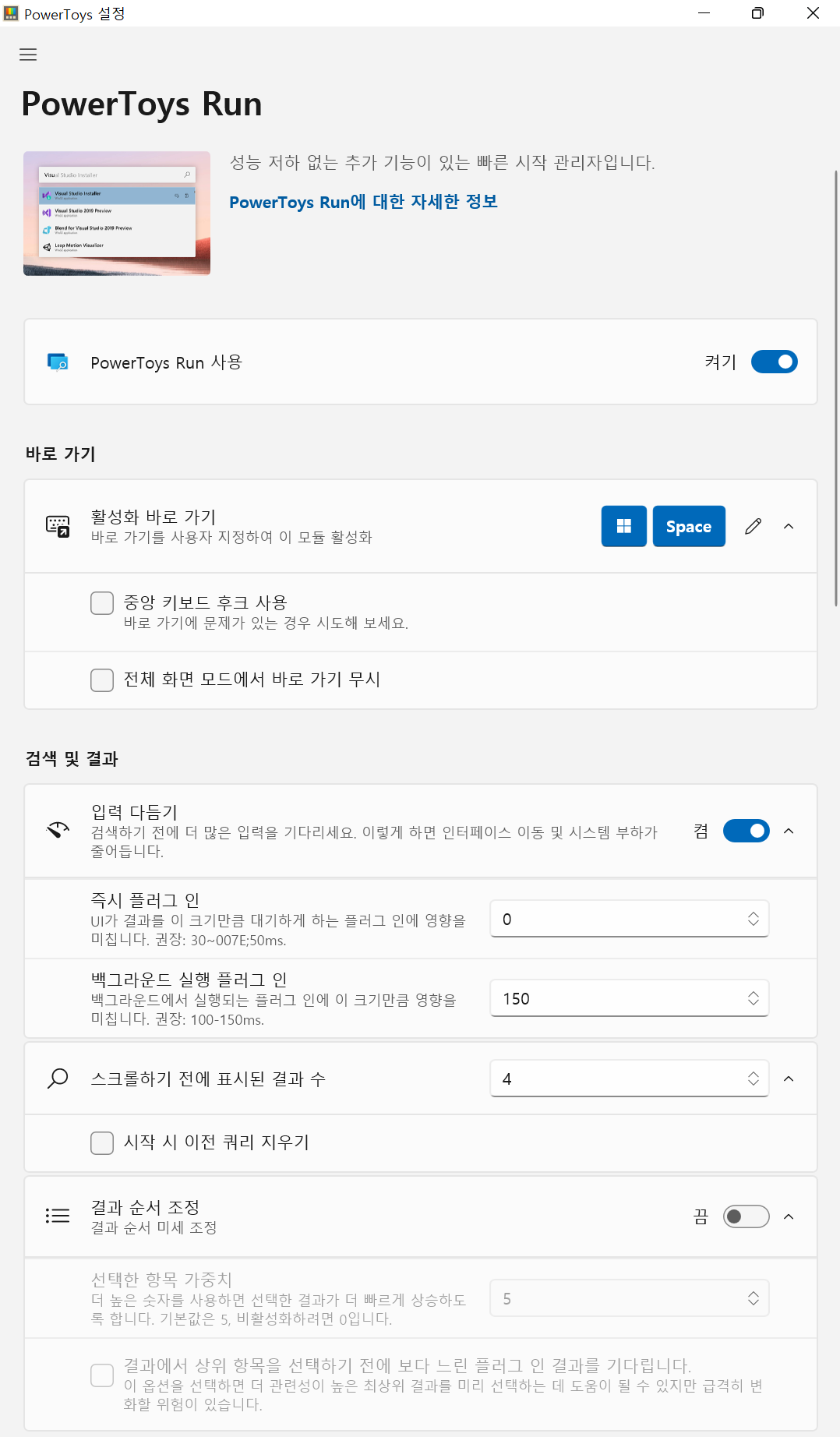Collapse the 결과 순서 조정 section chevron
The width and height of the screenshot is (840, 1437).
(789, 1216)
